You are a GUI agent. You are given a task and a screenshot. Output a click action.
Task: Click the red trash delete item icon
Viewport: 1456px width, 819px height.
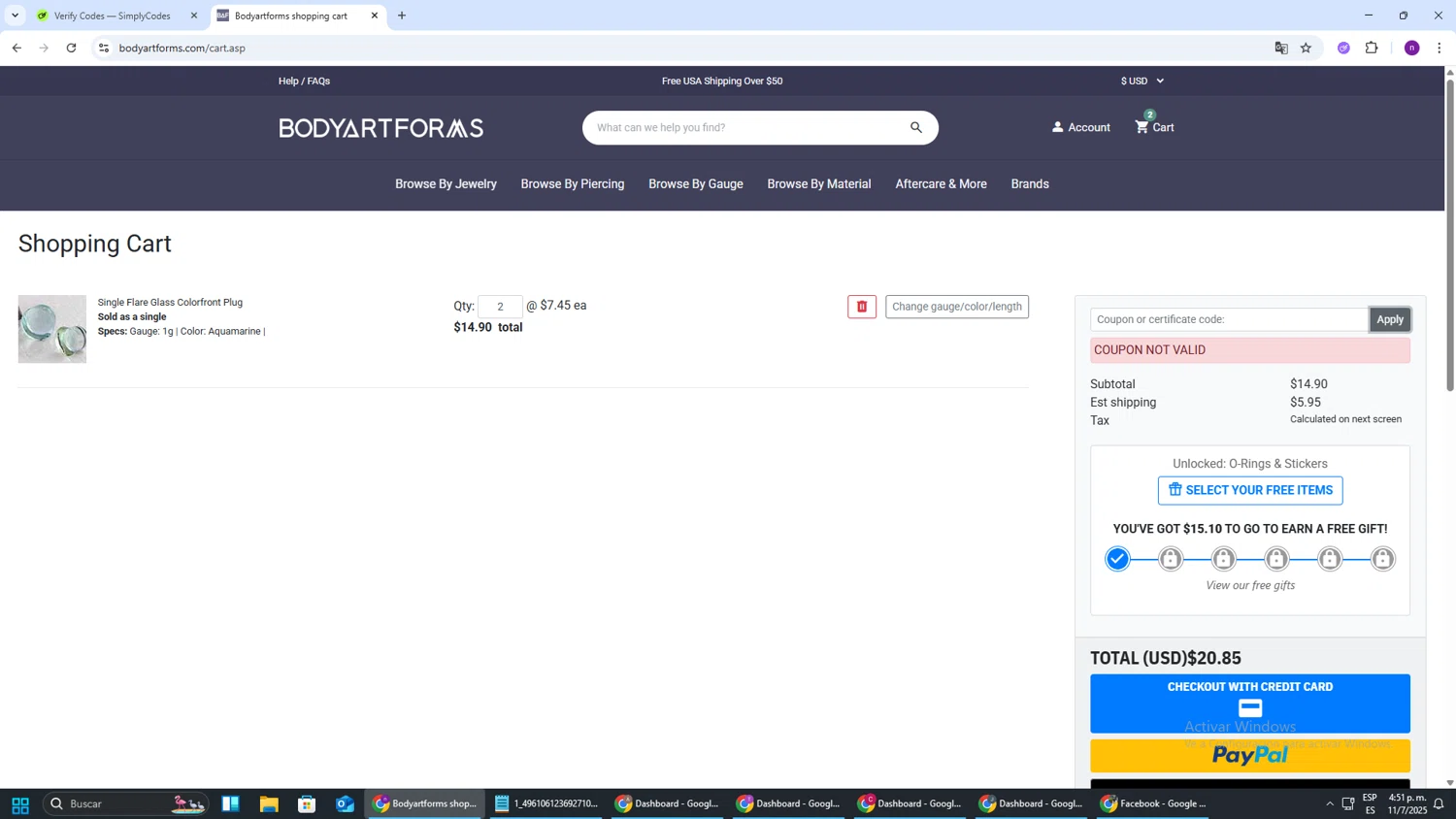pyautogui.click(x=861, y=307)
